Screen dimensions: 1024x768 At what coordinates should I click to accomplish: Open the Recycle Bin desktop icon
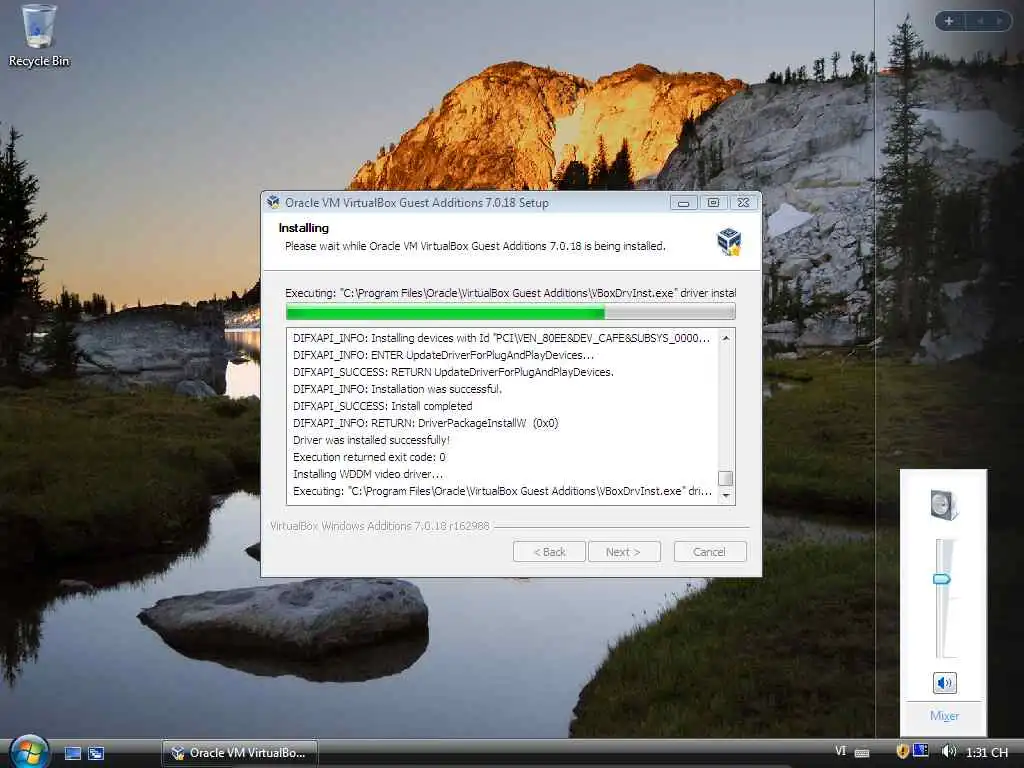[39, 36]
